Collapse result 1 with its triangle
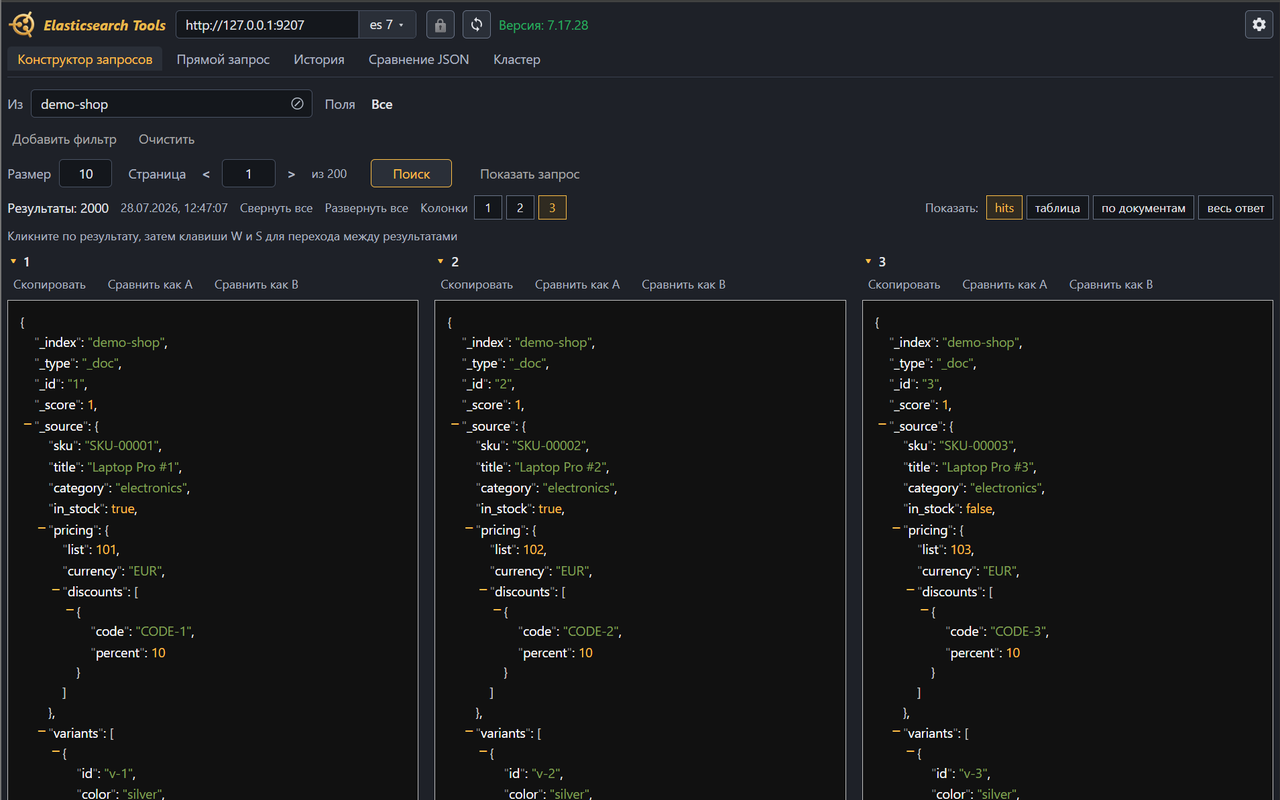The image size is (1280, 800). 13,261
